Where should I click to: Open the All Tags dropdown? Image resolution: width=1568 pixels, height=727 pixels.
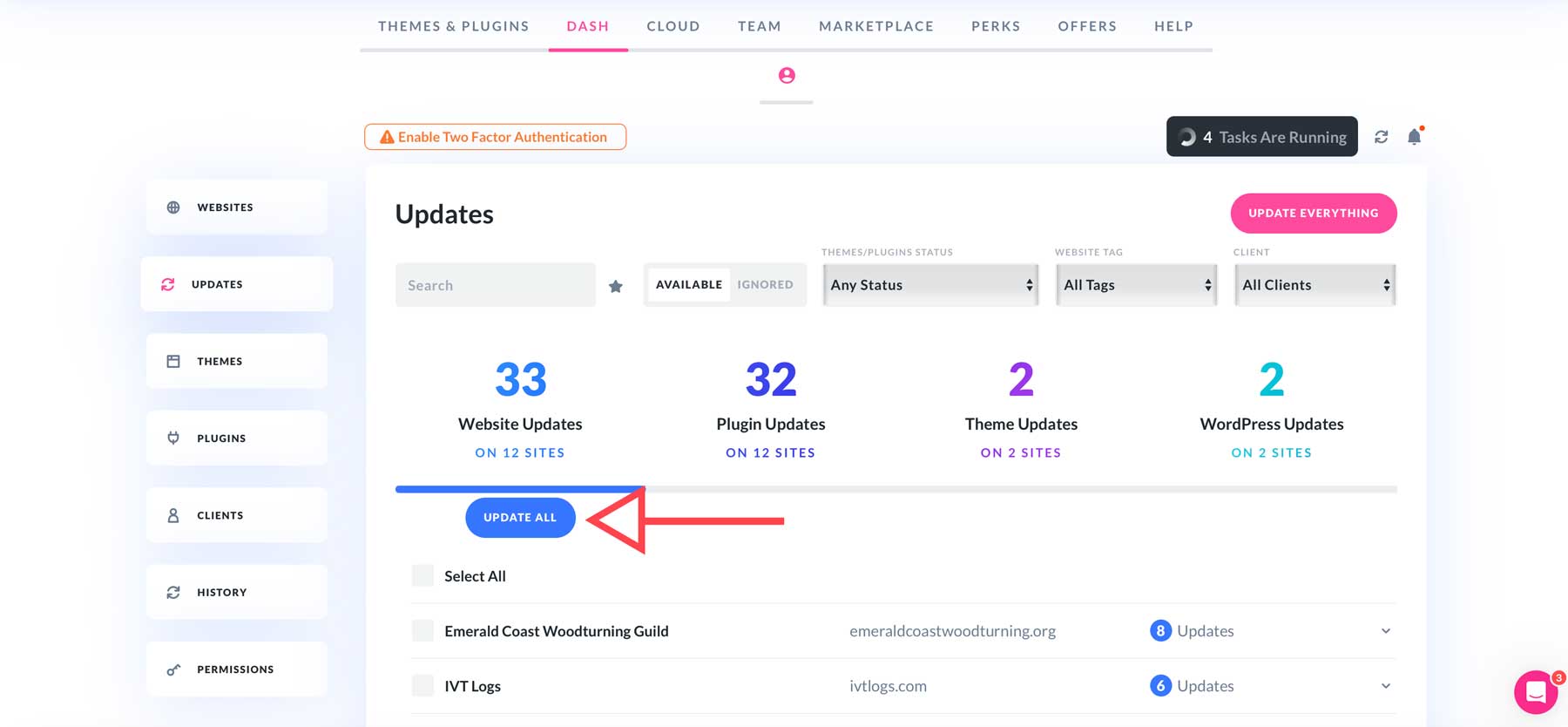coord(1136,285)
